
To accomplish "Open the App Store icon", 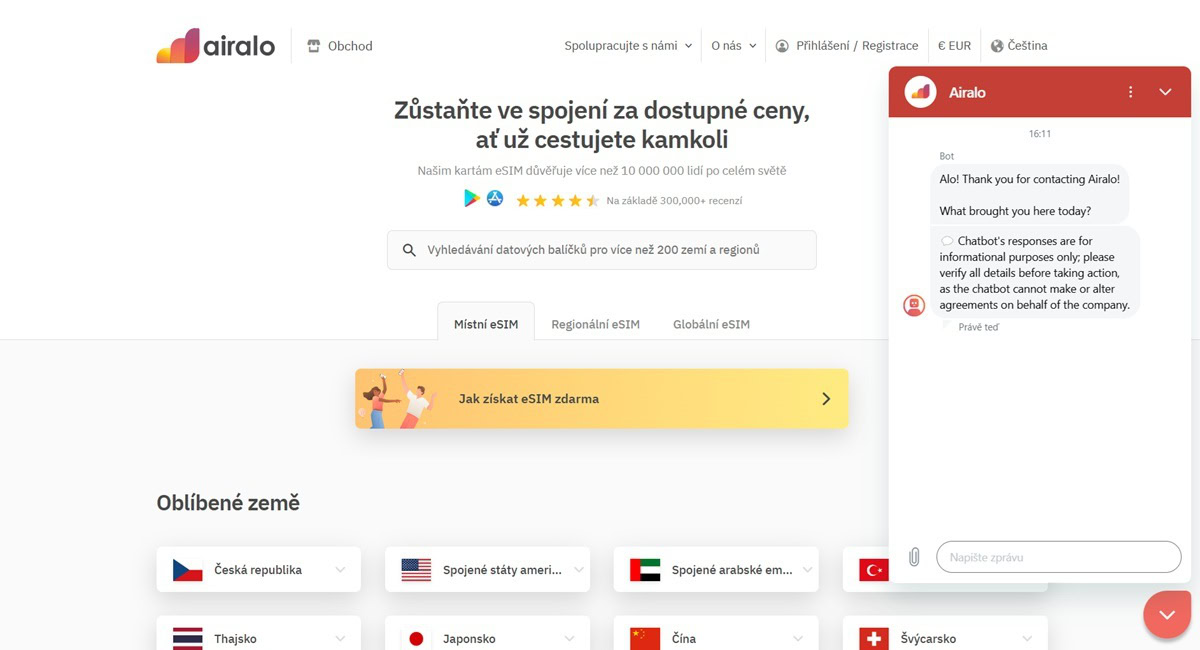I will [x=495, y=199].
